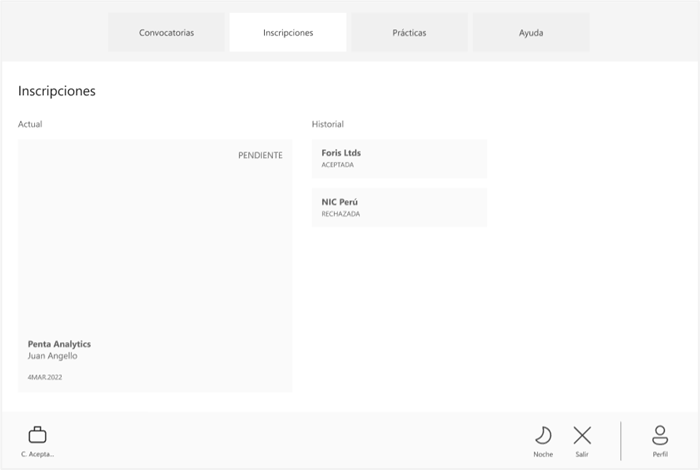Click the Actual section heading

[x=30, y=124]
